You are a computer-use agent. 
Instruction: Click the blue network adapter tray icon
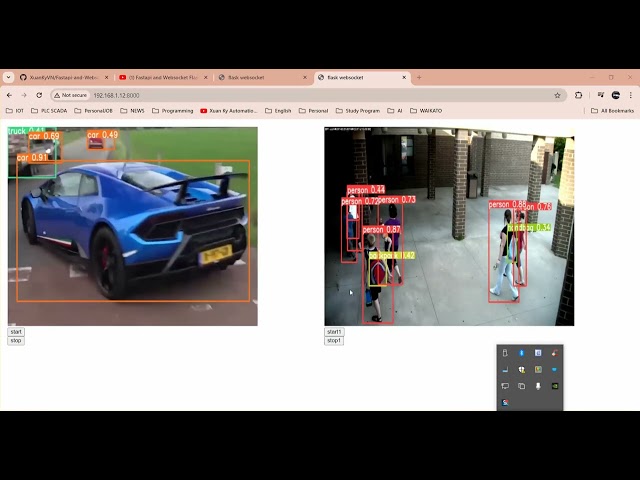pos(505,369)
